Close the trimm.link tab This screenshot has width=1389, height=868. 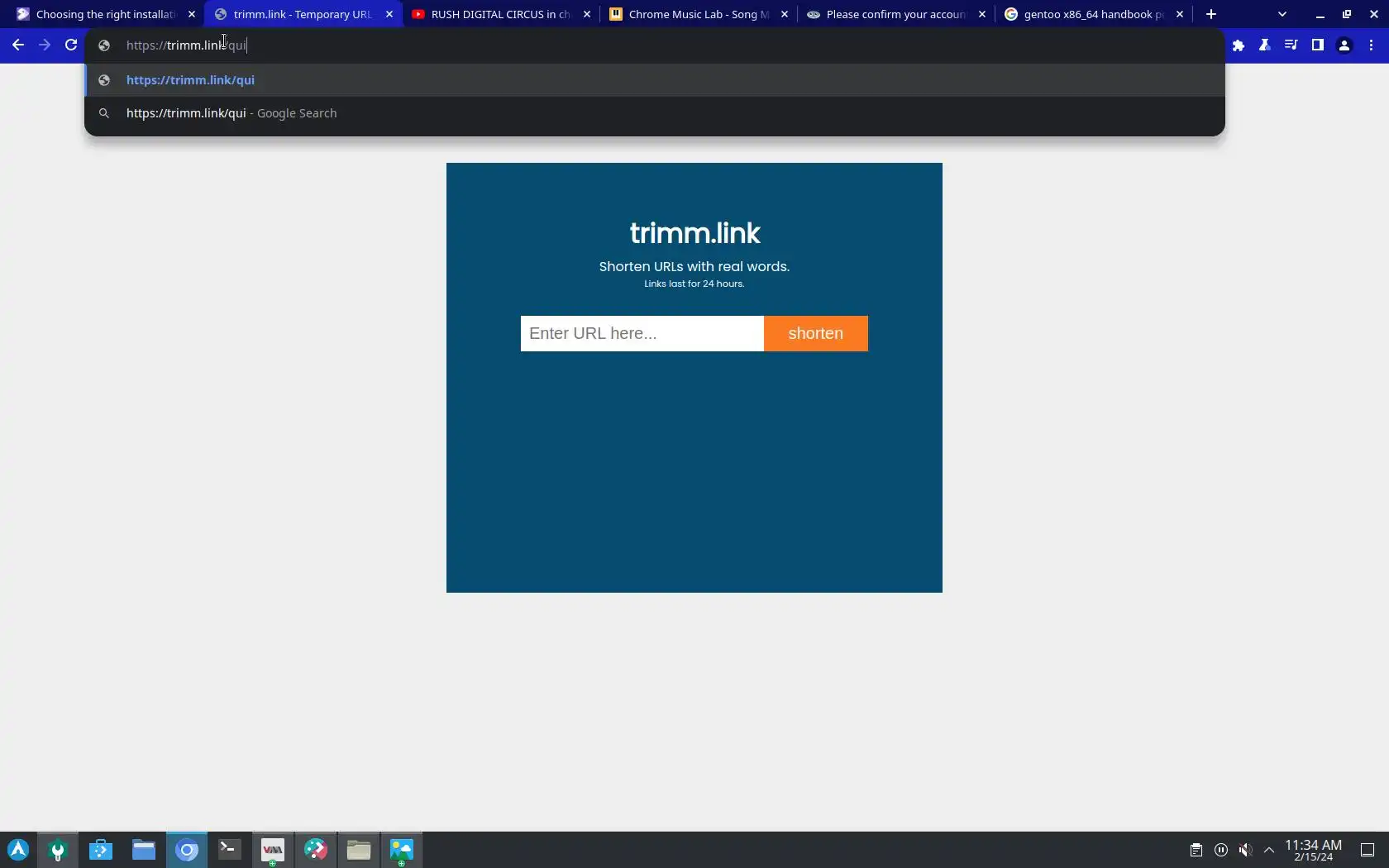pos(389,14)
